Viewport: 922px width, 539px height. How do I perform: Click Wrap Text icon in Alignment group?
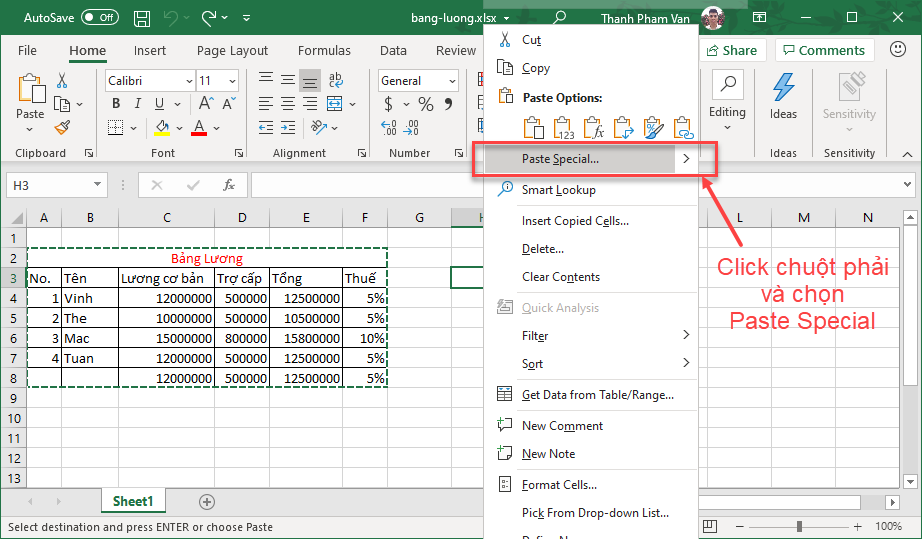(x=336, y=80)
